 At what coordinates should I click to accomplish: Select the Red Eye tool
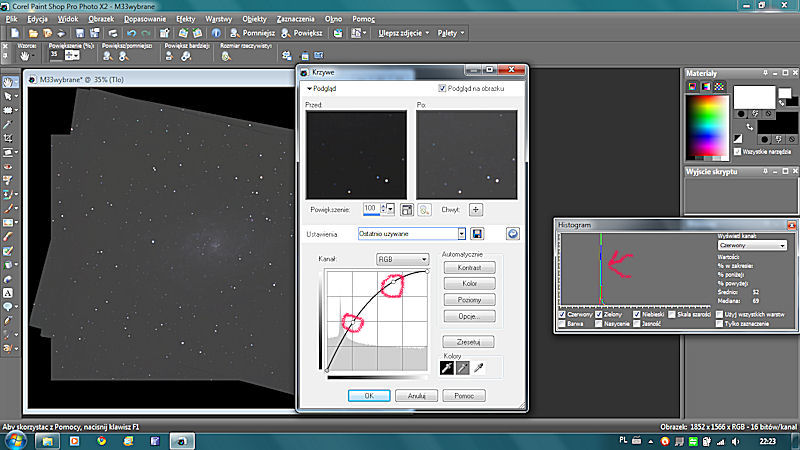click(x=8, y=166)
